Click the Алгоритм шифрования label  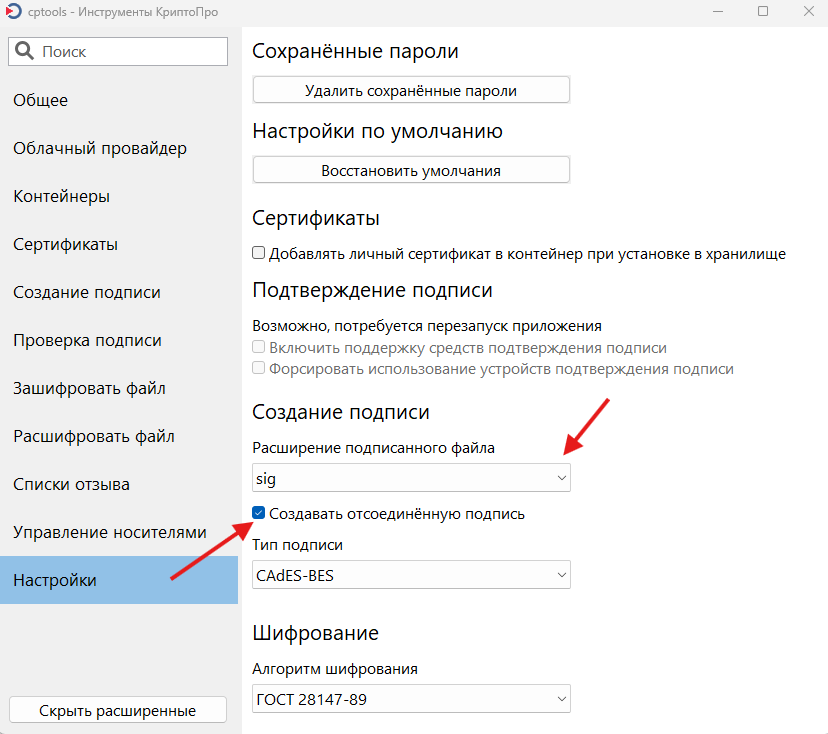pyautogui.click(x=335, y=669)
